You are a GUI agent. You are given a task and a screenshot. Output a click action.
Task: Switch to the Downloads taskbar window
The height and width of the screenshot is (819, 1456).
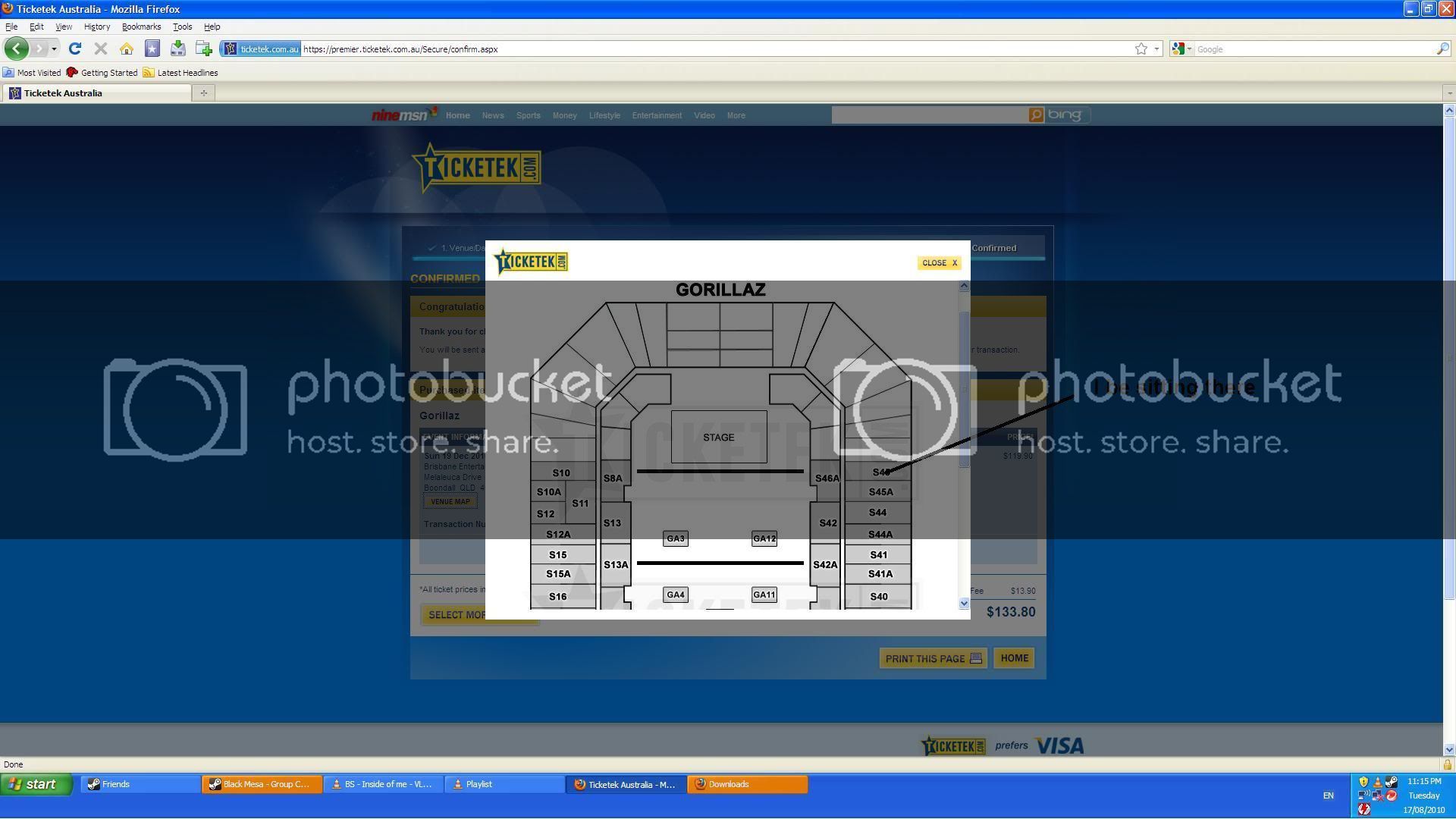pos(747,784)
